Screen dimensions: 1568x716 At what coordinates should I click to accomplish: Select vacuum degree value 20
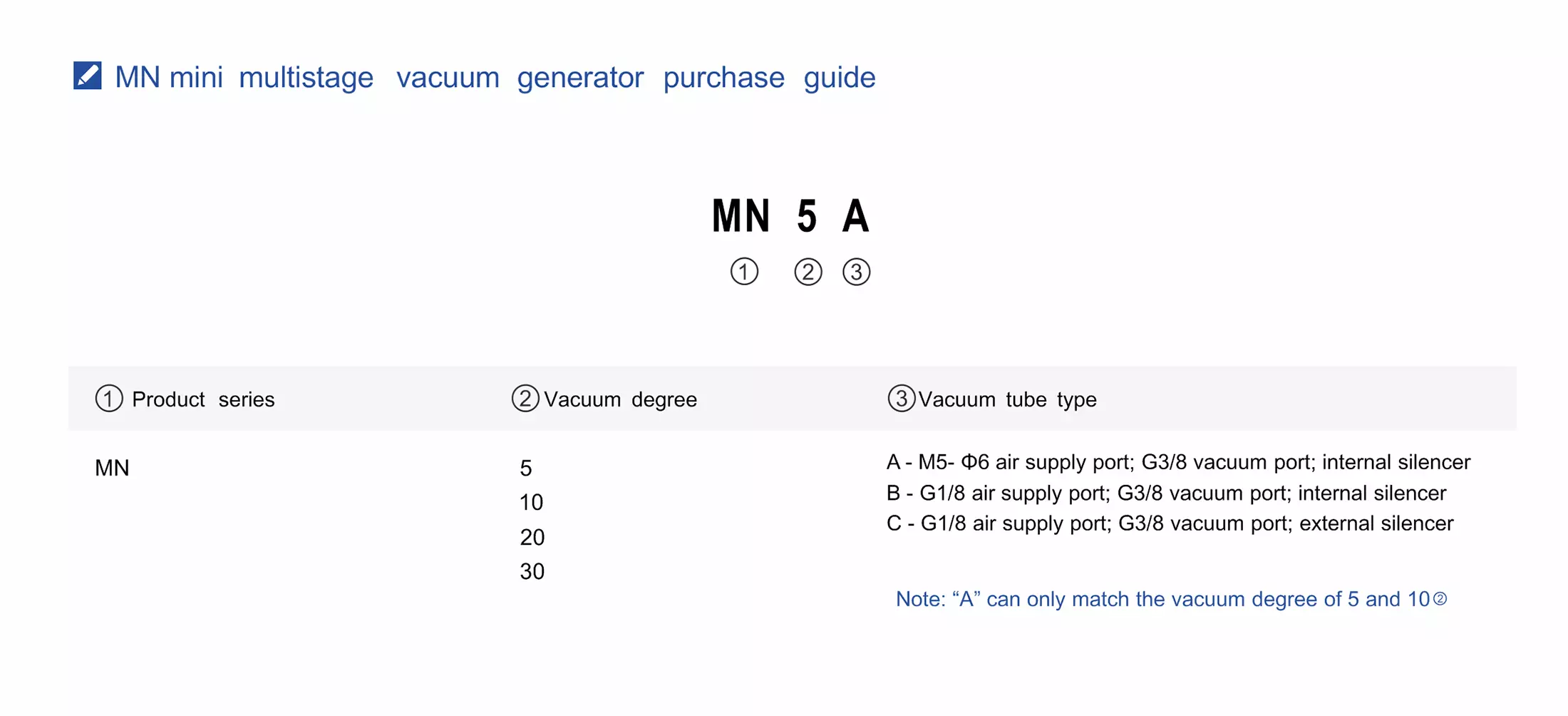coord(532,537)
